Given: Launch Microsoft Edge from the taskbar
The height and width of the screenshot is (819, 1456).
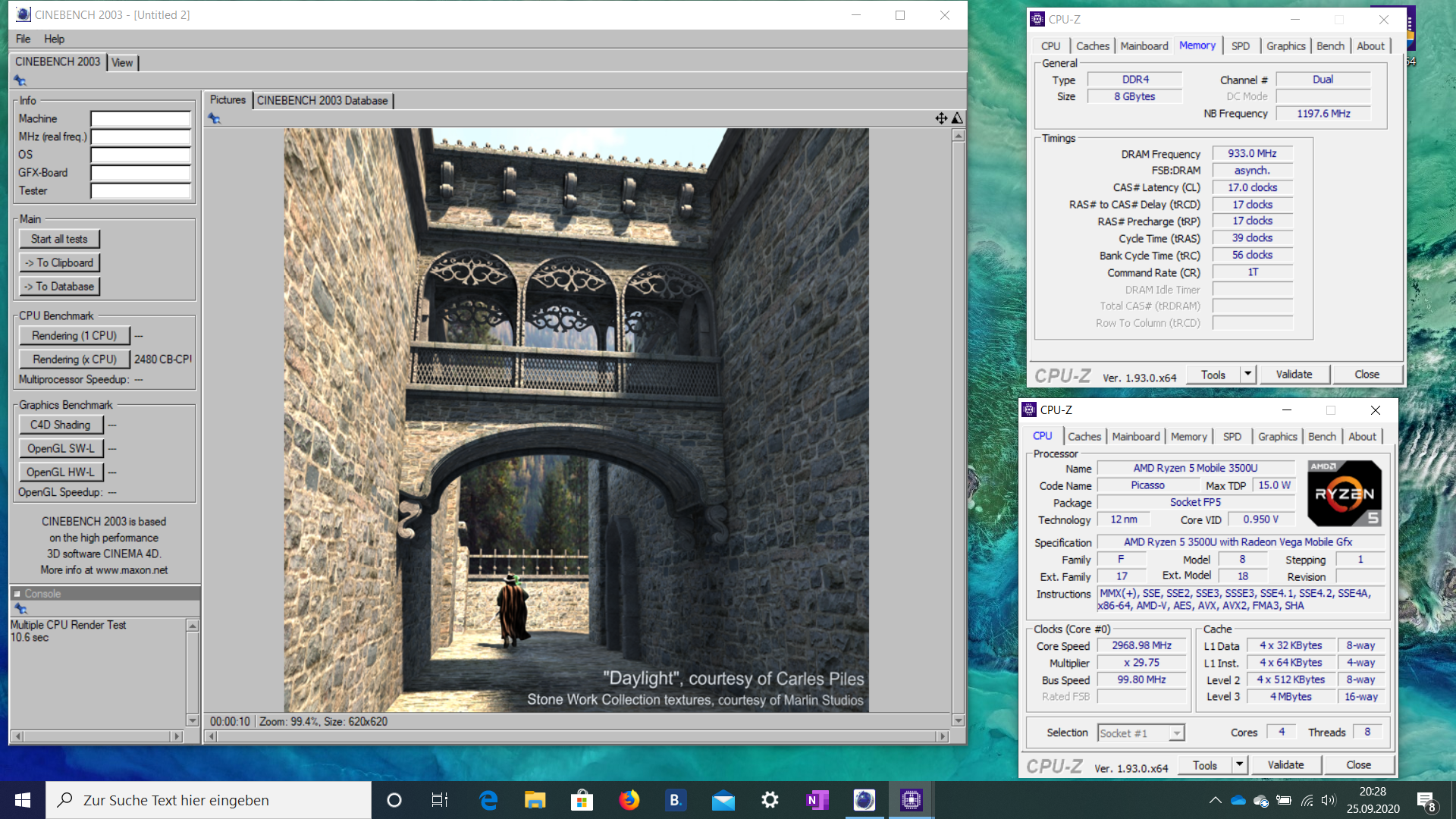Looking at the screenshot, I should coord(488,800).
